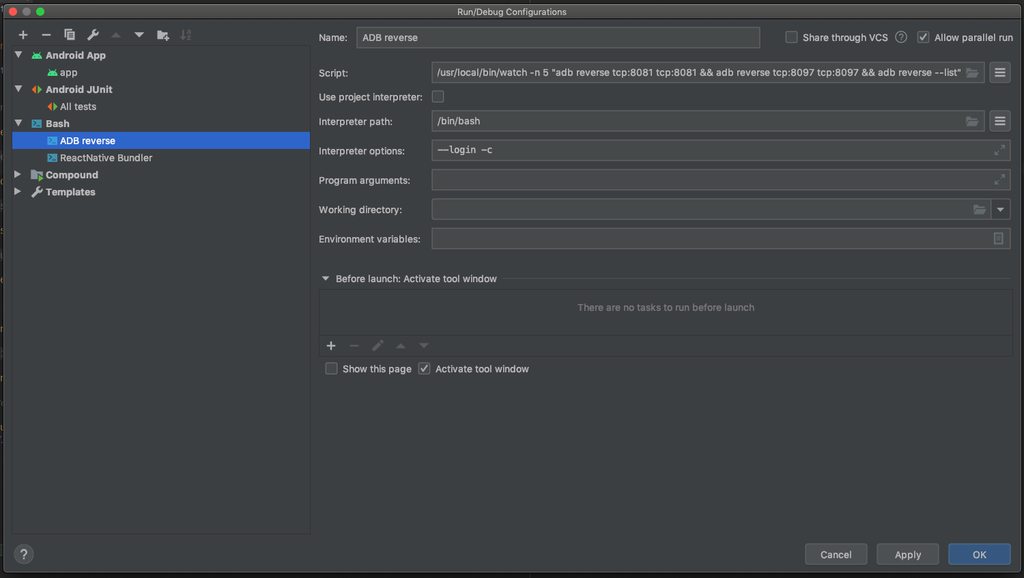Collapse the Bash group
This screenshot has height=578, width=1024.
(x=18, y=123)
